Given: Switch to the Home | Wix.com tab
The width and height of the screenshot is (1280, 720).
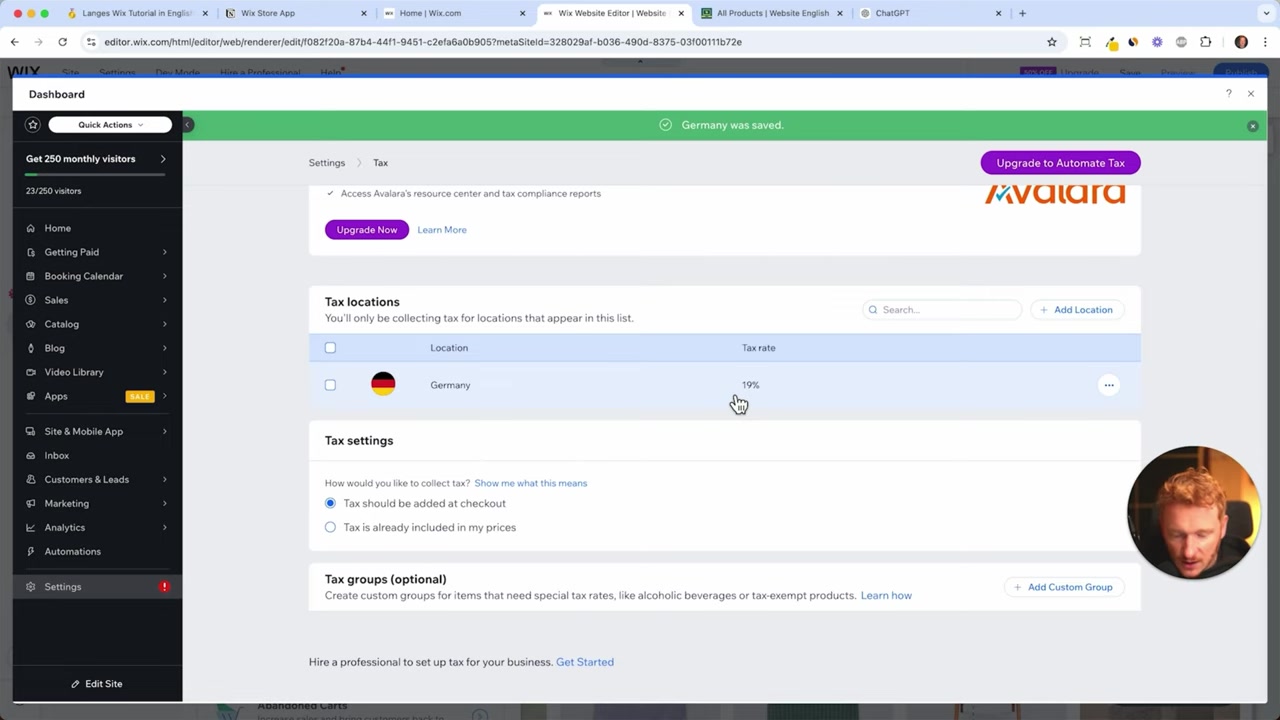Looking at the screenshot, I should pos(454,13).
